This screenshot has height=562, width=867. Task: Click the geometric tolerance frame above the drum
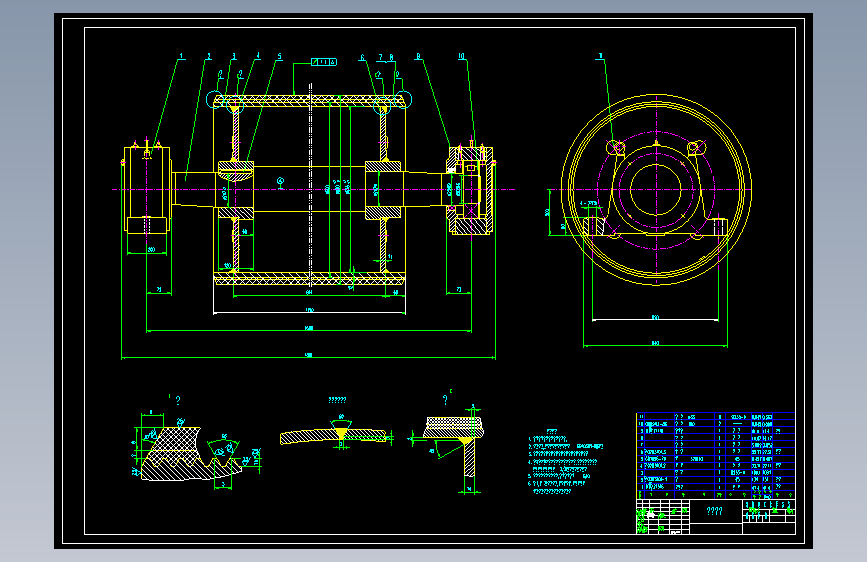[323, 62]
